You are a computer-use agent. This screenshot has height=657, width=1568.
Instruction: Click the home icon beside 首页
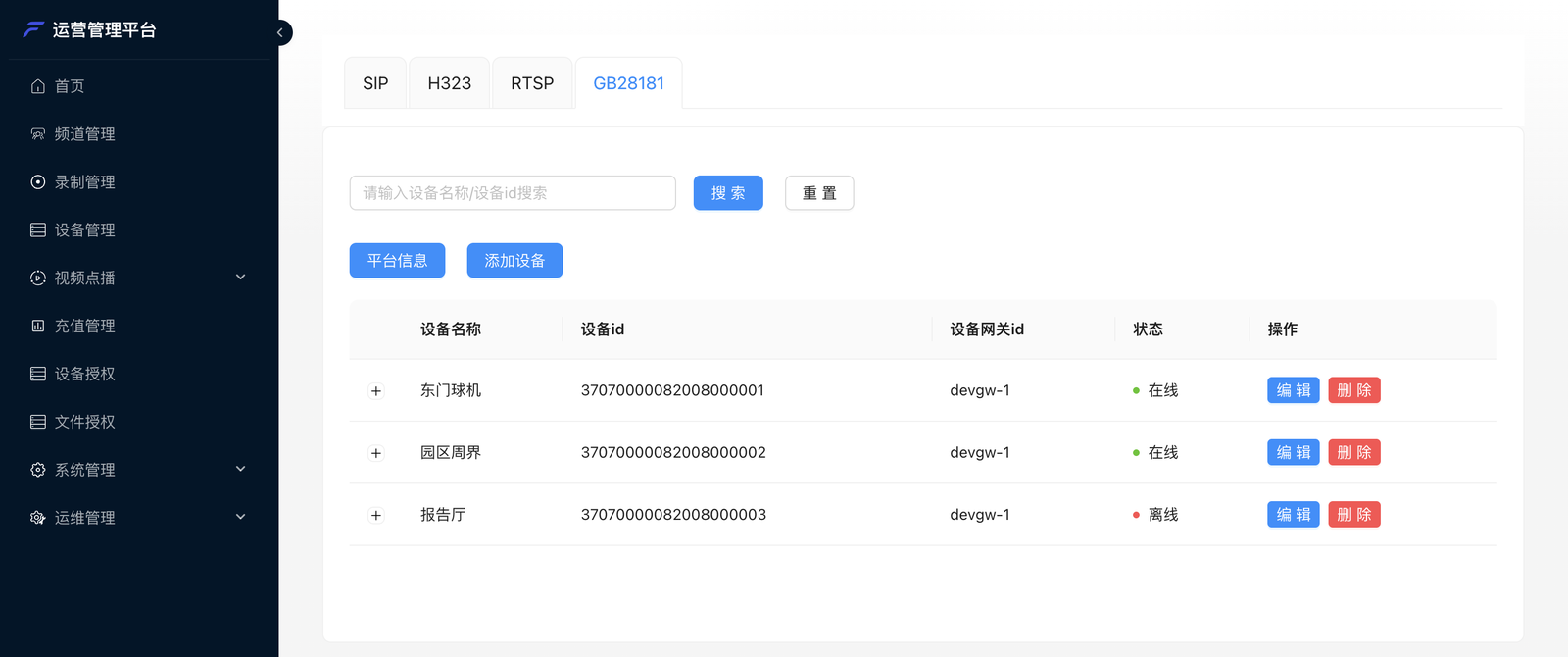pos(38,86)
